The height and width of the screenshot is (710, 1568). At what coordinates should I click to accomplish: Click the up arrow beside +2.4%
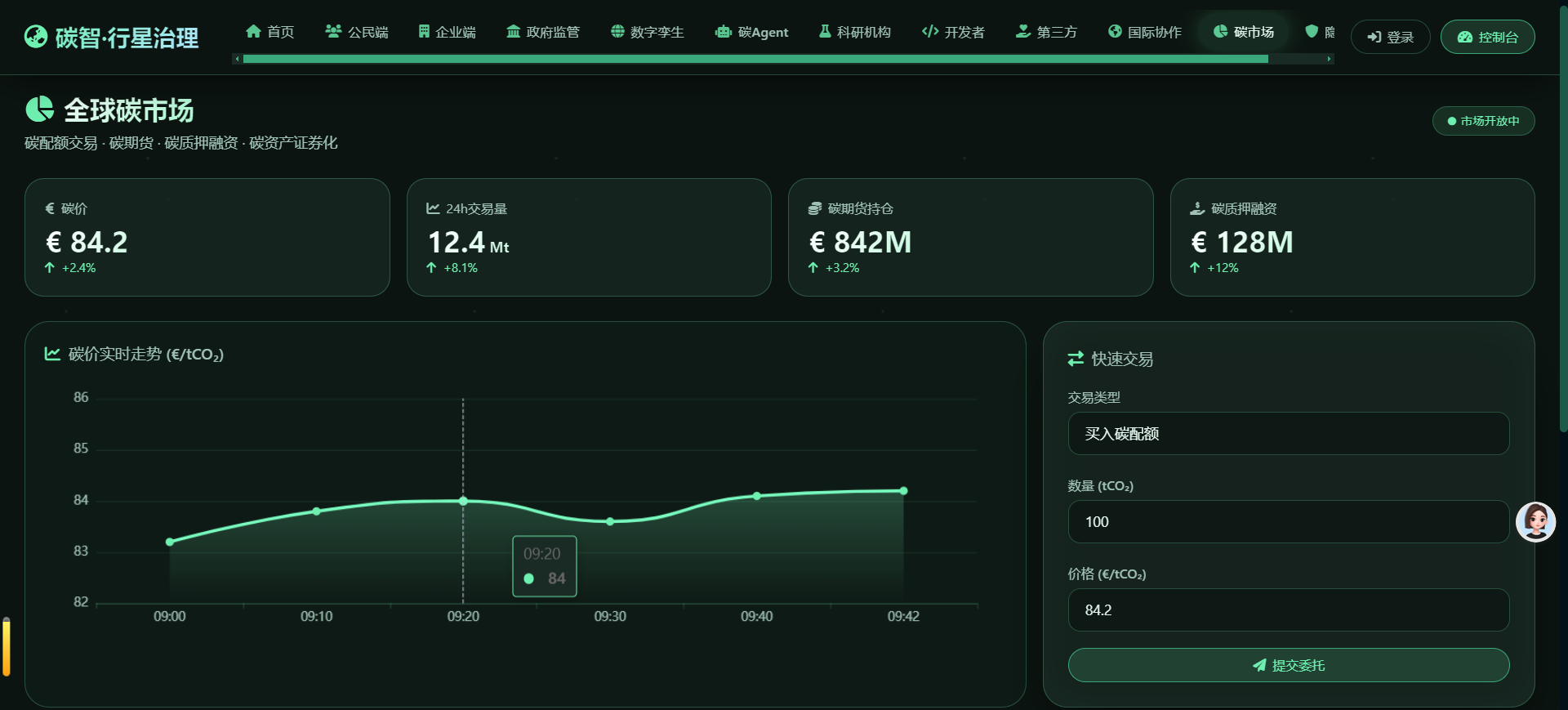[50, 268]
